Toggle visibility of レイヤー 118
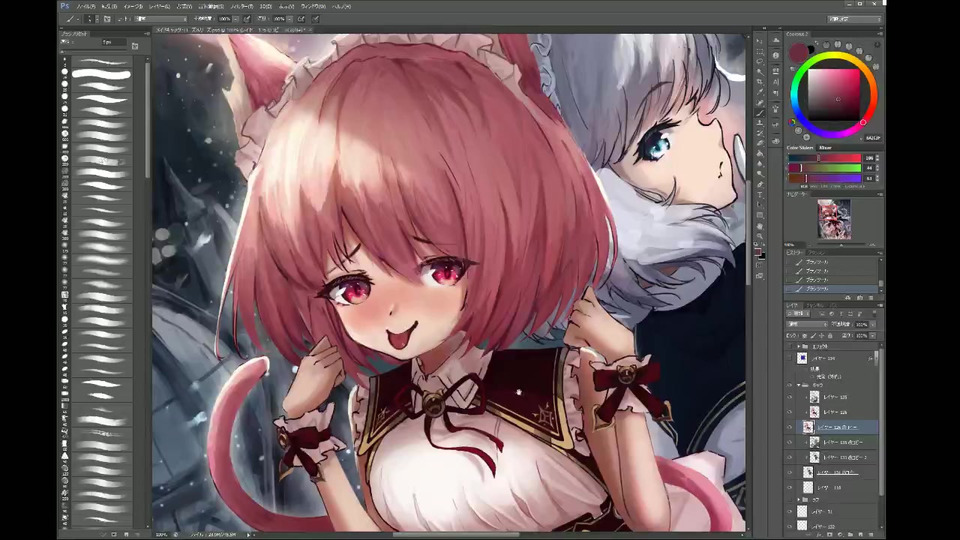960x540 pixels. point(789,487)
